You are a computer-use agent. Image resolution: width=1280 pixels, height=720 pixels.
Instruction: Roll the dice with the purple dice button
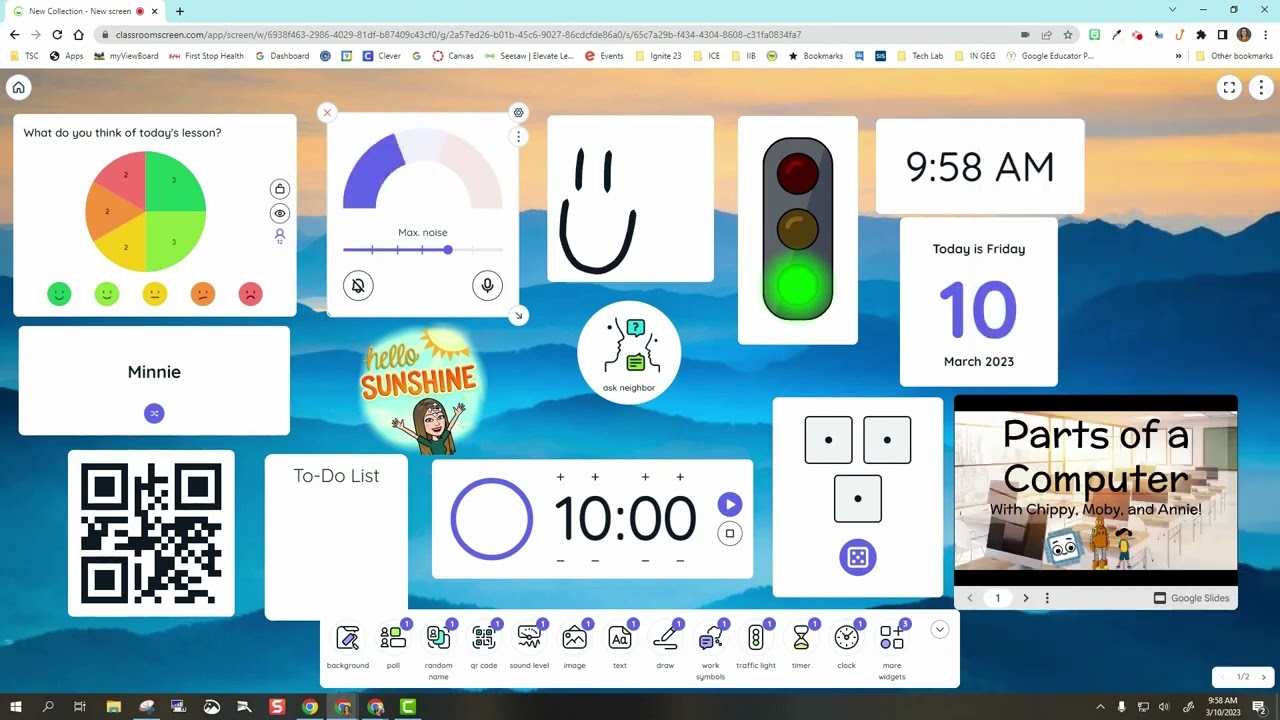pos(858,558)
